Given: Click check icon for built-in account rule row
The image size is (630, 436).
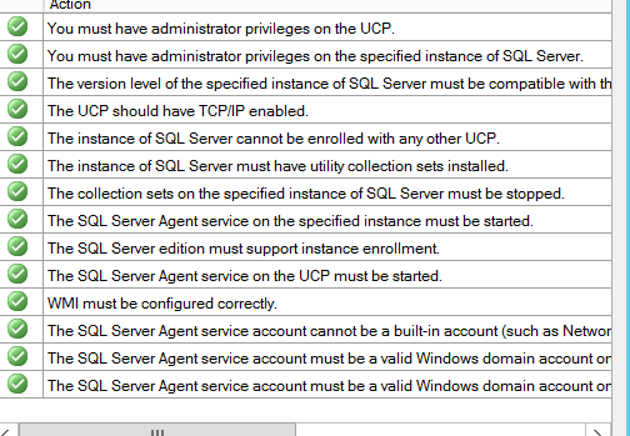Looking at the screenshot, I should point(17,329).
